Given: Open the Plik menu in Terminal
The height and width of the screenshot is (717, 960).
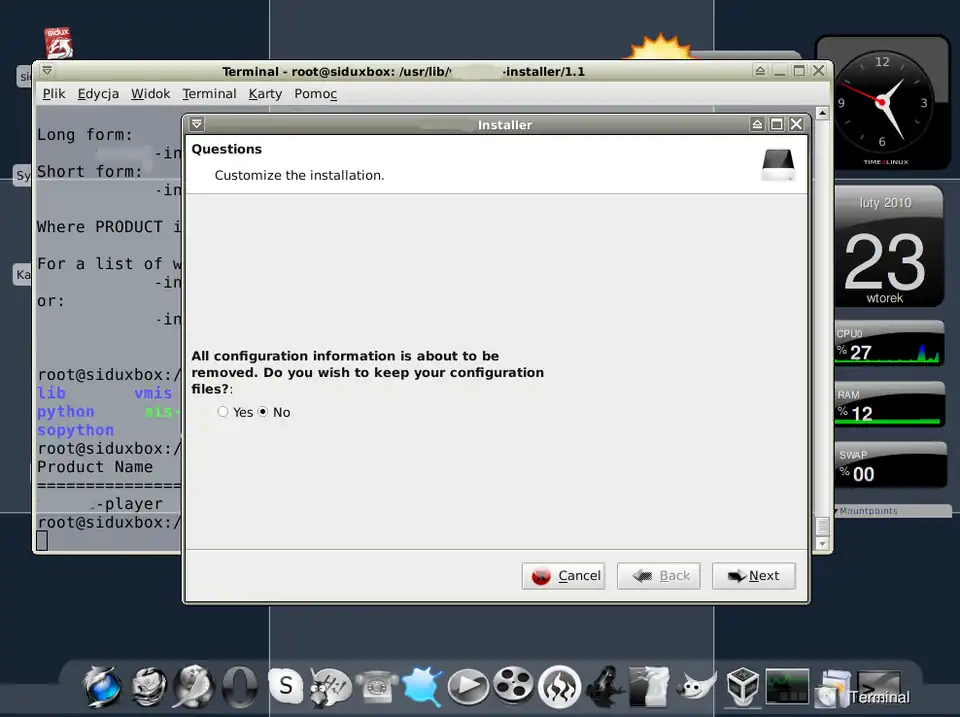Looking at the screenshot, I should [x=54, y=94].
